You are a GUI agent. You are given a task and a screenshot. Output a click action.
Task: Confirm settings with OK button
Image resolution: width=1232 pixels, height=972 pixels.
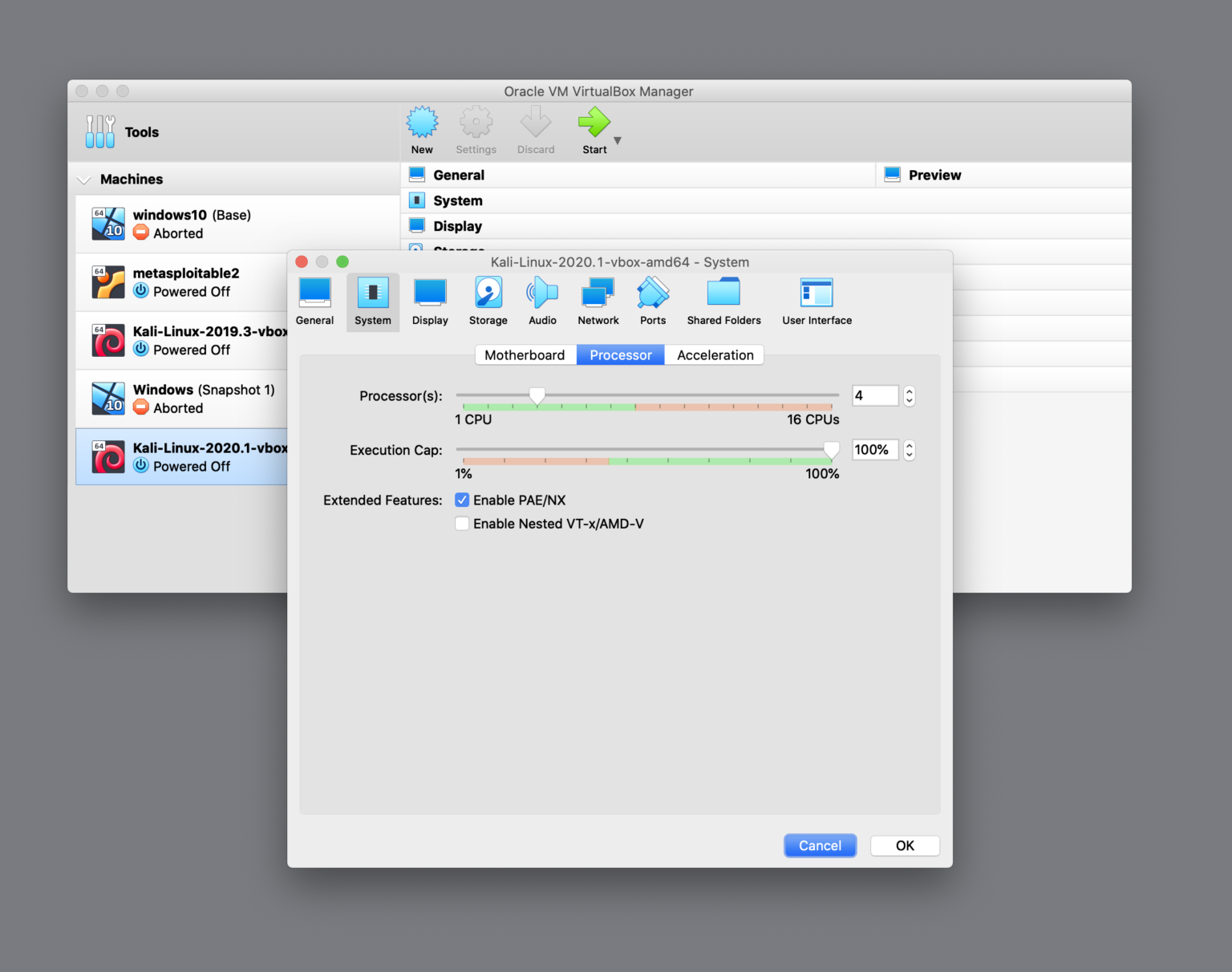pos(905,845)
